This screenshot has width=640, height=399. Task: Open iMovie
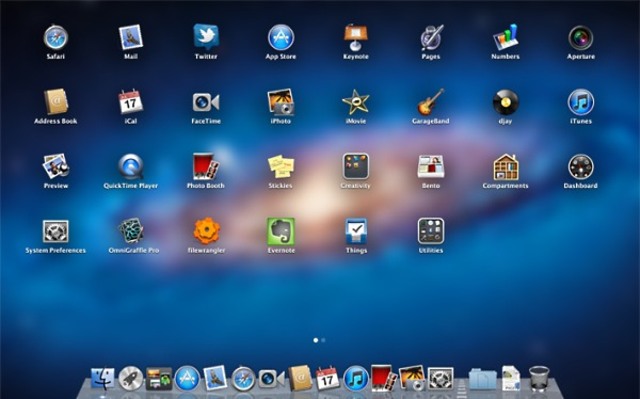point(356,102)
